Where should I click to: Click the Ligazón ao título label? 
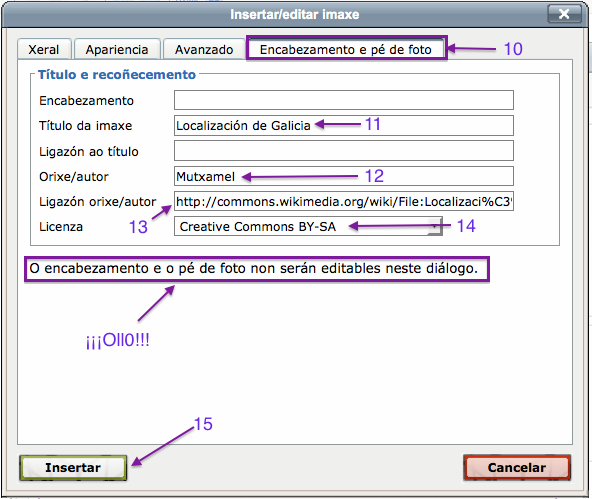tap(89, 151)
